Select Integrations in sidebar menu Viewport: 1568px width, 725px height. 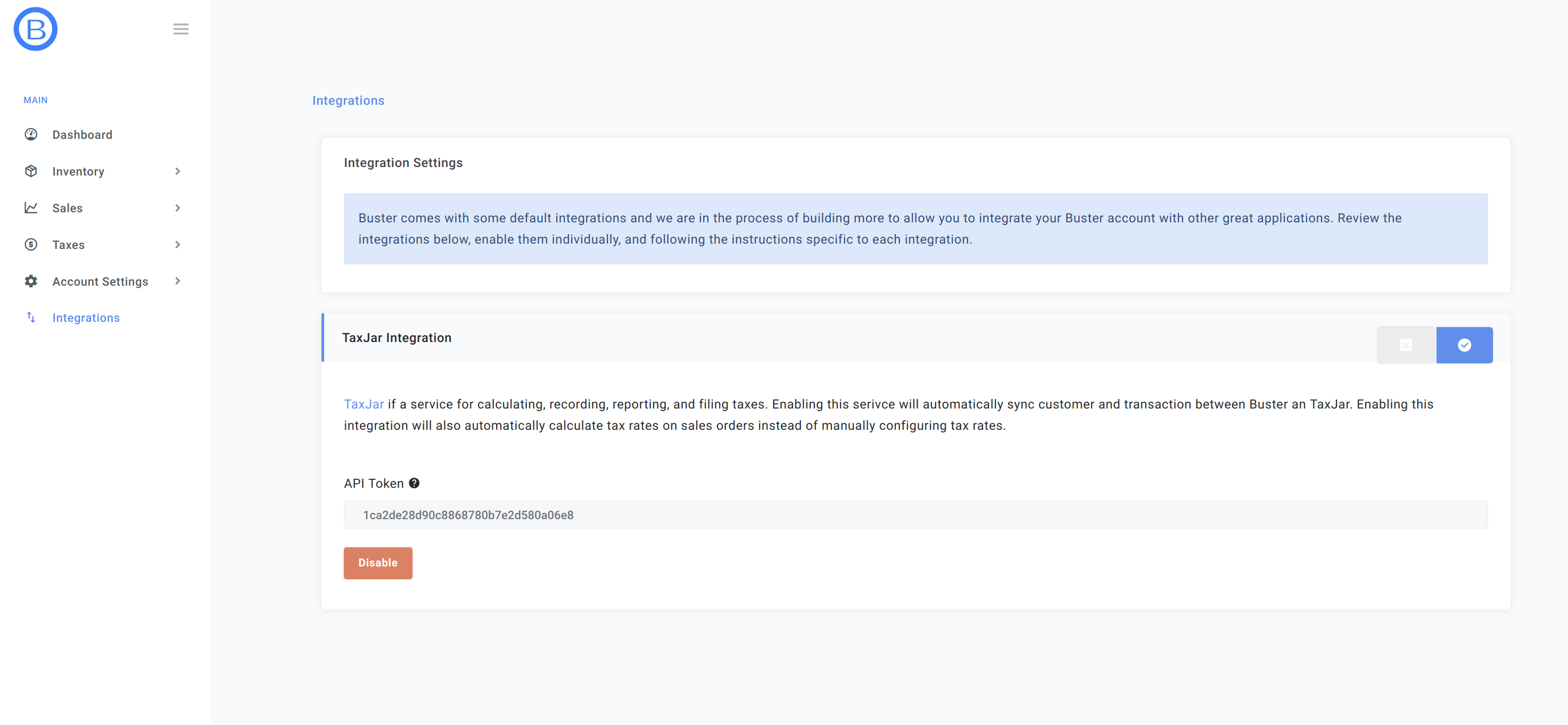pos(86,318)
